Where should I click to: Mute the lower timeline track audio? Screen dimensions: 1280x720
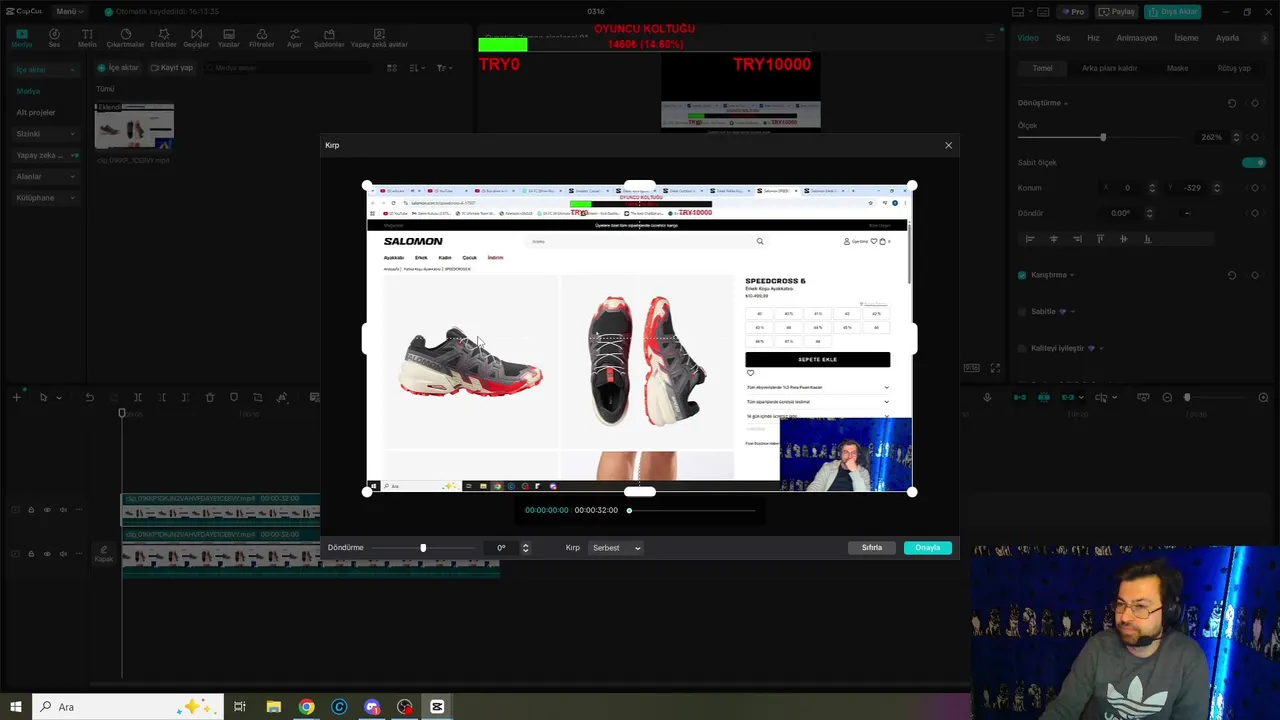click(63, 553)
